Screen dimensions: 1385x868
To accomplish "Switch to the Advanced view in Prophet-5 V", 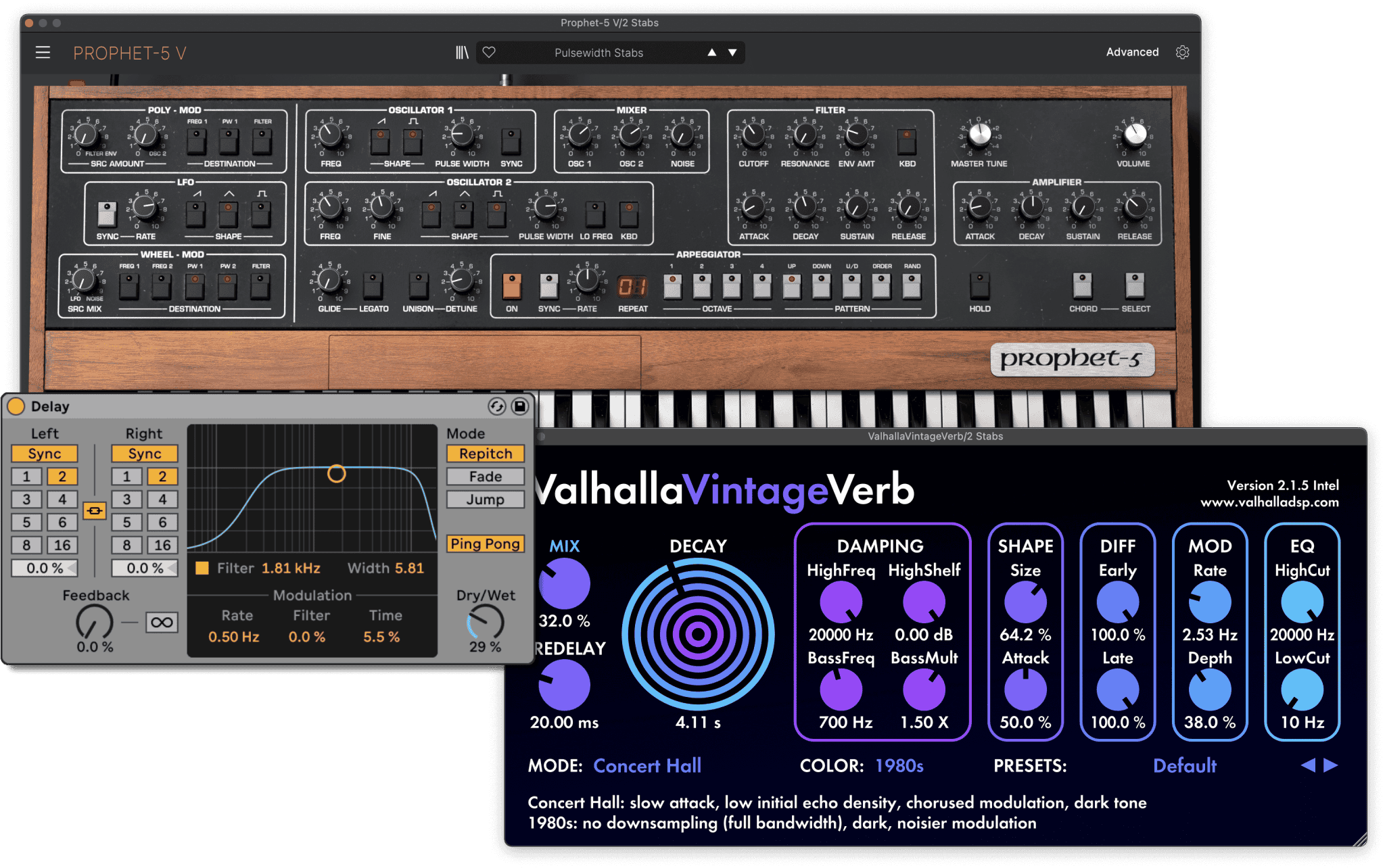I will pos(1132,52).
